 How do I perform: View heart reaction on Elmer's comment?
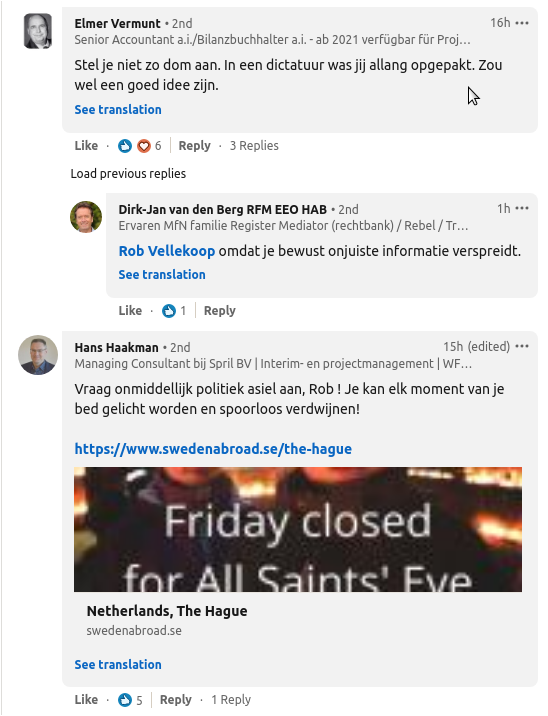pos(144,146)
